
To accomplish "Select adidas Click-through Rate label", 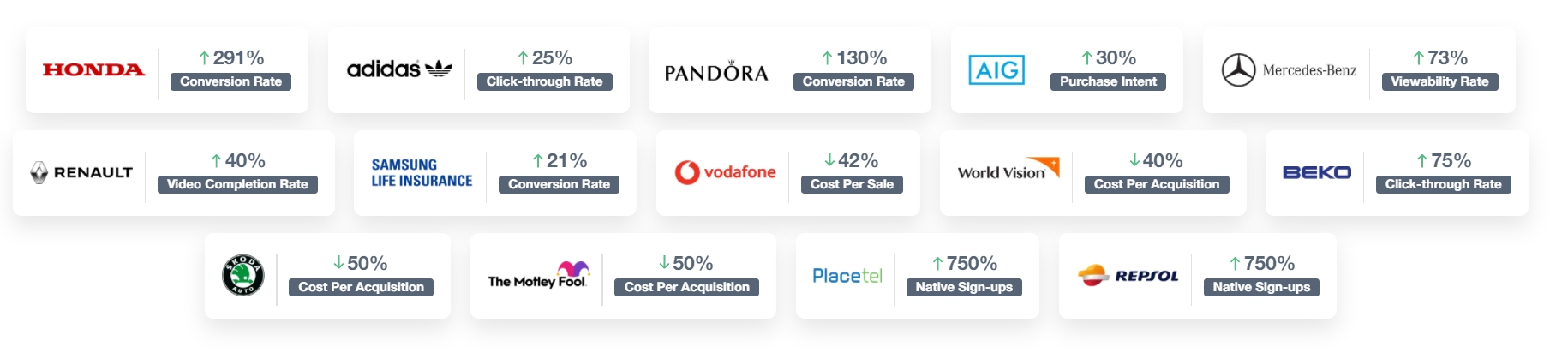I will coord(545,81).
